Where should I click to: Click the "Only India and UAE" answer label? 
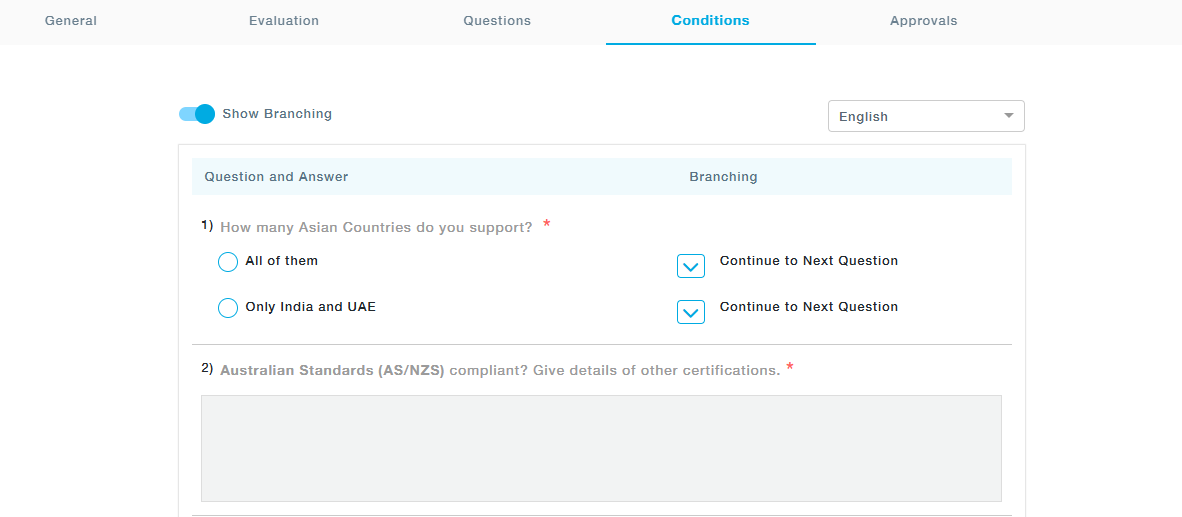point(310,307)
